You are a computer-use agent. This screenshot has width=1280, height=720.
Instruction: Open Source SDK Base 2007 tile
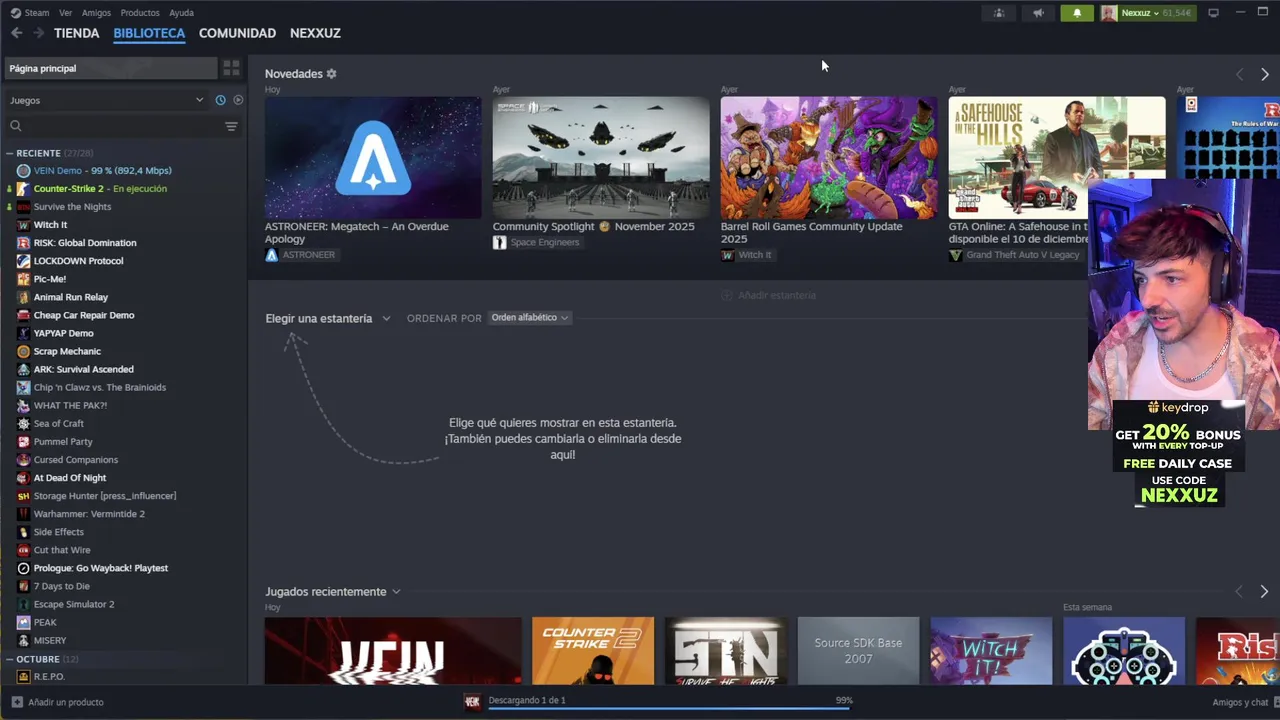[858, 651]
